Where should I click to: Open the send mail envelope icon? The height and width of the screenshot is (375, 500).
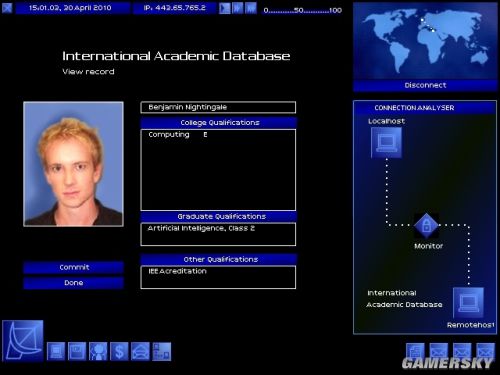(140, 351)
